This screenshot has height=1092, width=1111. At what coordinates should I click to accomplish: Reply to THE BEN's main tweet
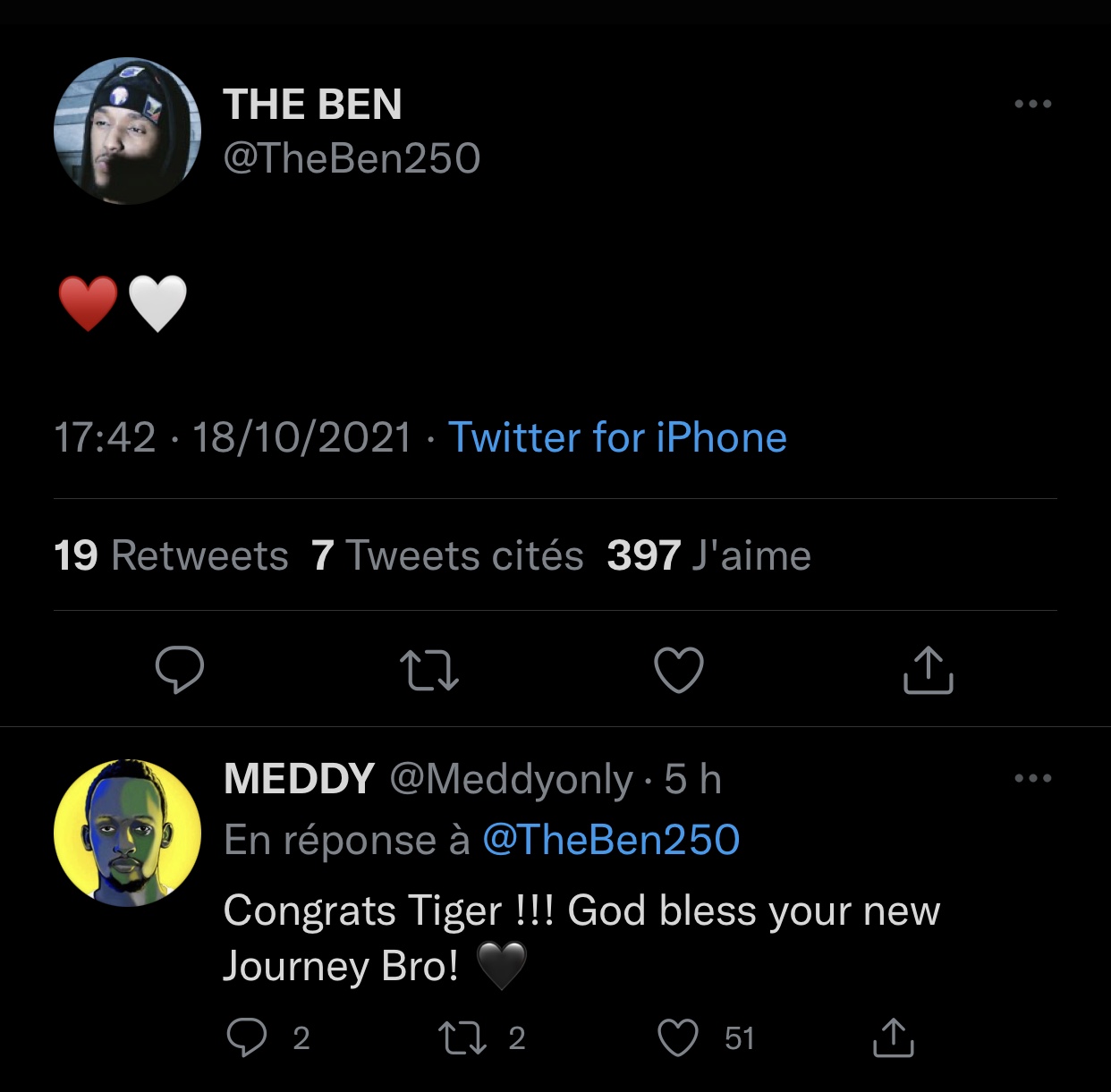(x=180, y=670)
